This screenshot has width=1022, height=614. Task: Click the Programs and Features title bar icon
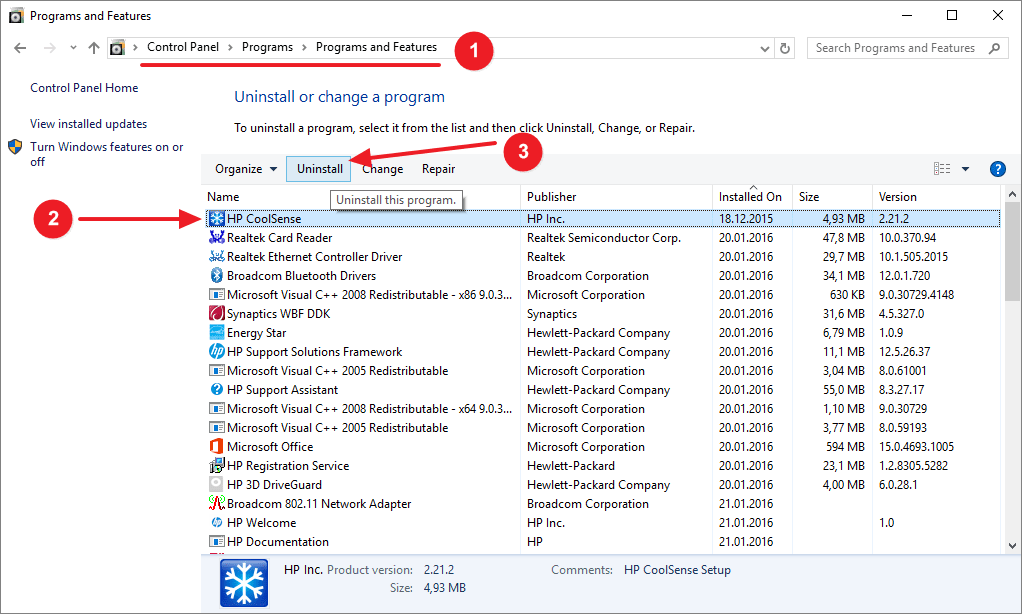pos(16,16)
